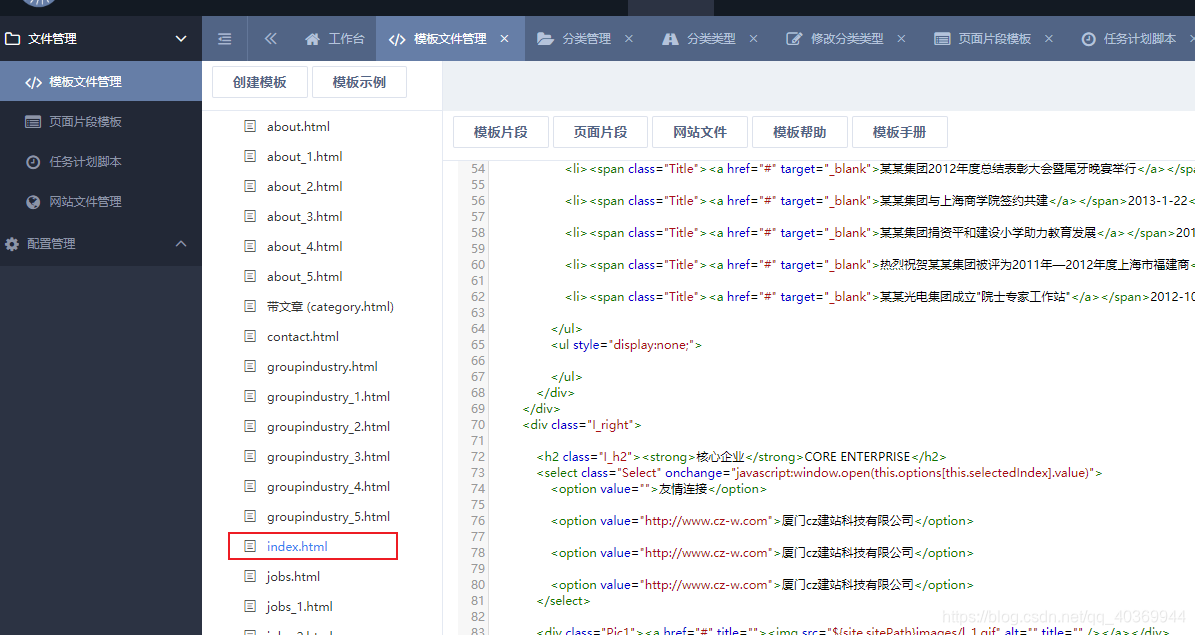Click file icon next to about.html
The width and height of the screenshot is (1195, 635).
coord(250,127)
